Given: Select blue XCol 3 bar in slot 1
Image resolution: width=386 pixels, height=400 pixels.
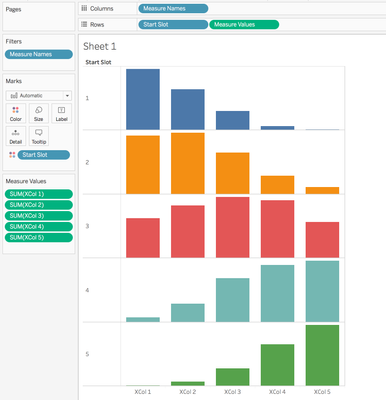Looking at the screenshot, I should coord(232,120).
